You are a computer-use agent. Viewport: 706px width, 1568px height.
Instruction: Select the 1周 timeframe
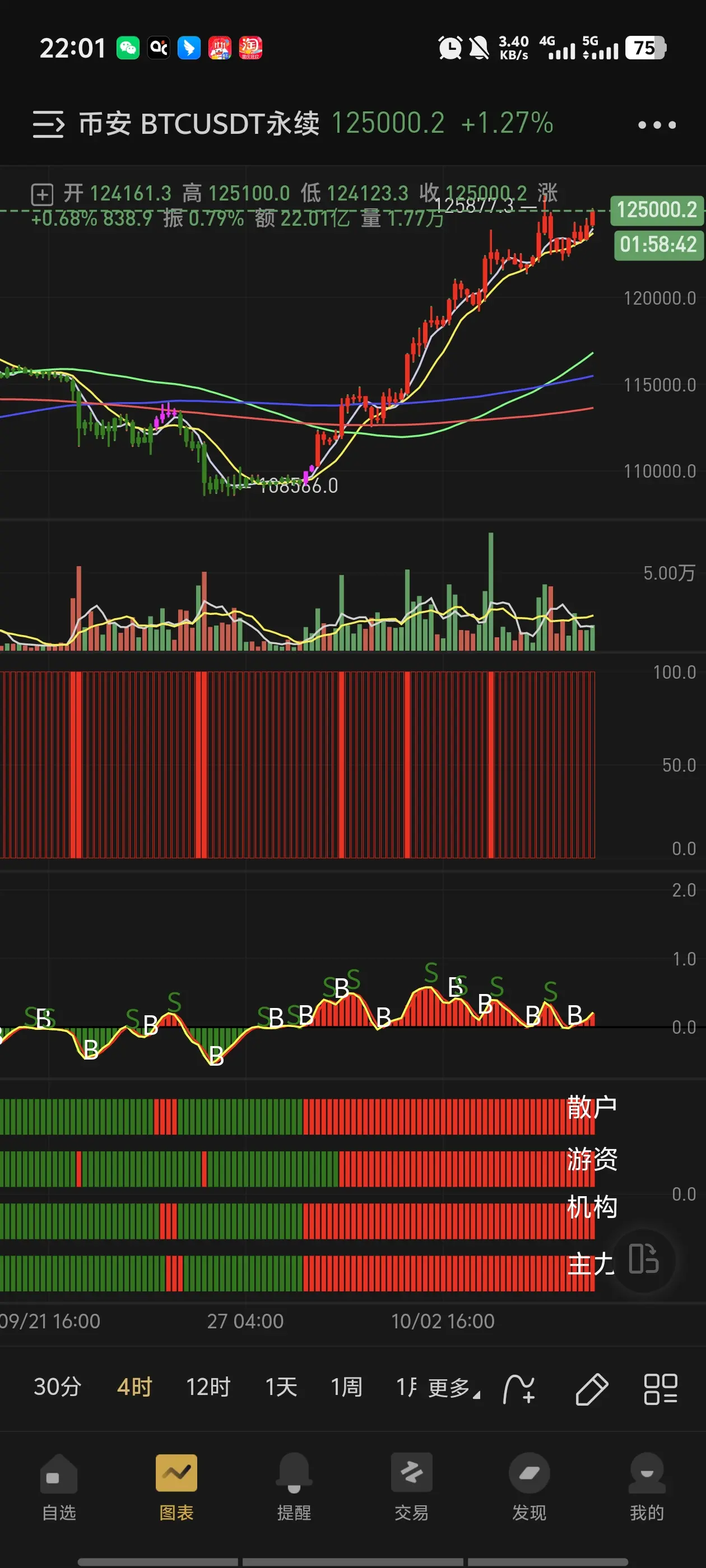(347, 1387)
